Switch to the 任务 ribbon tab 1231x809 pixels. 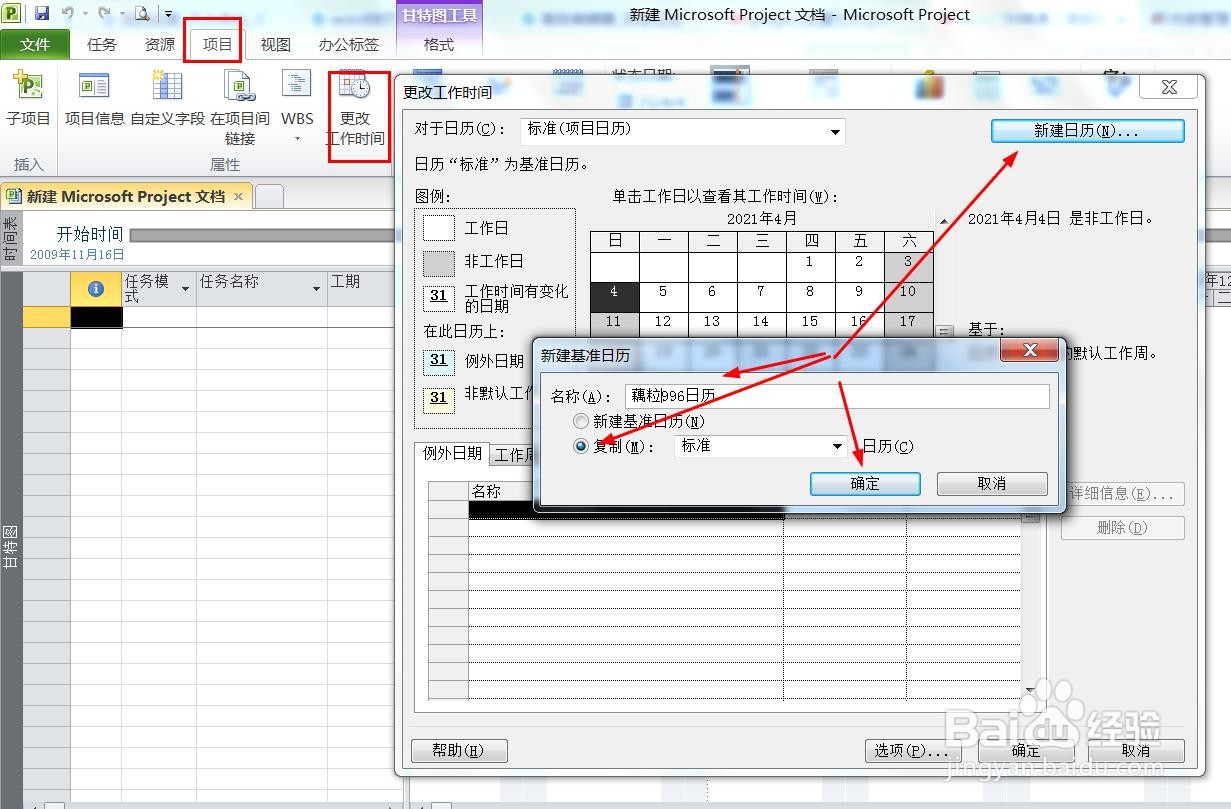point(102,44)
